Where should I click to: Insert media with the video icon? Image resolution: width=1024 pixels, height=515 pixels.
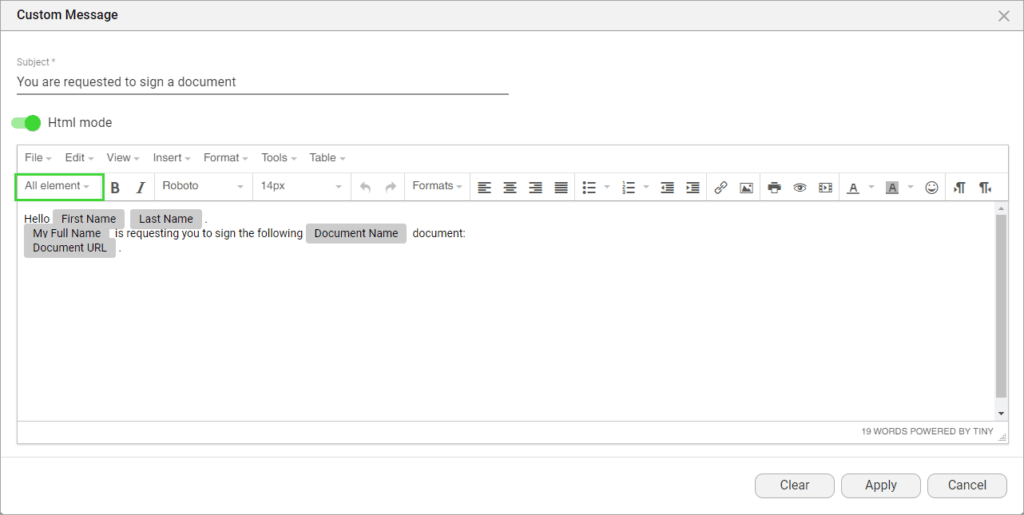(x=825, y=187)
